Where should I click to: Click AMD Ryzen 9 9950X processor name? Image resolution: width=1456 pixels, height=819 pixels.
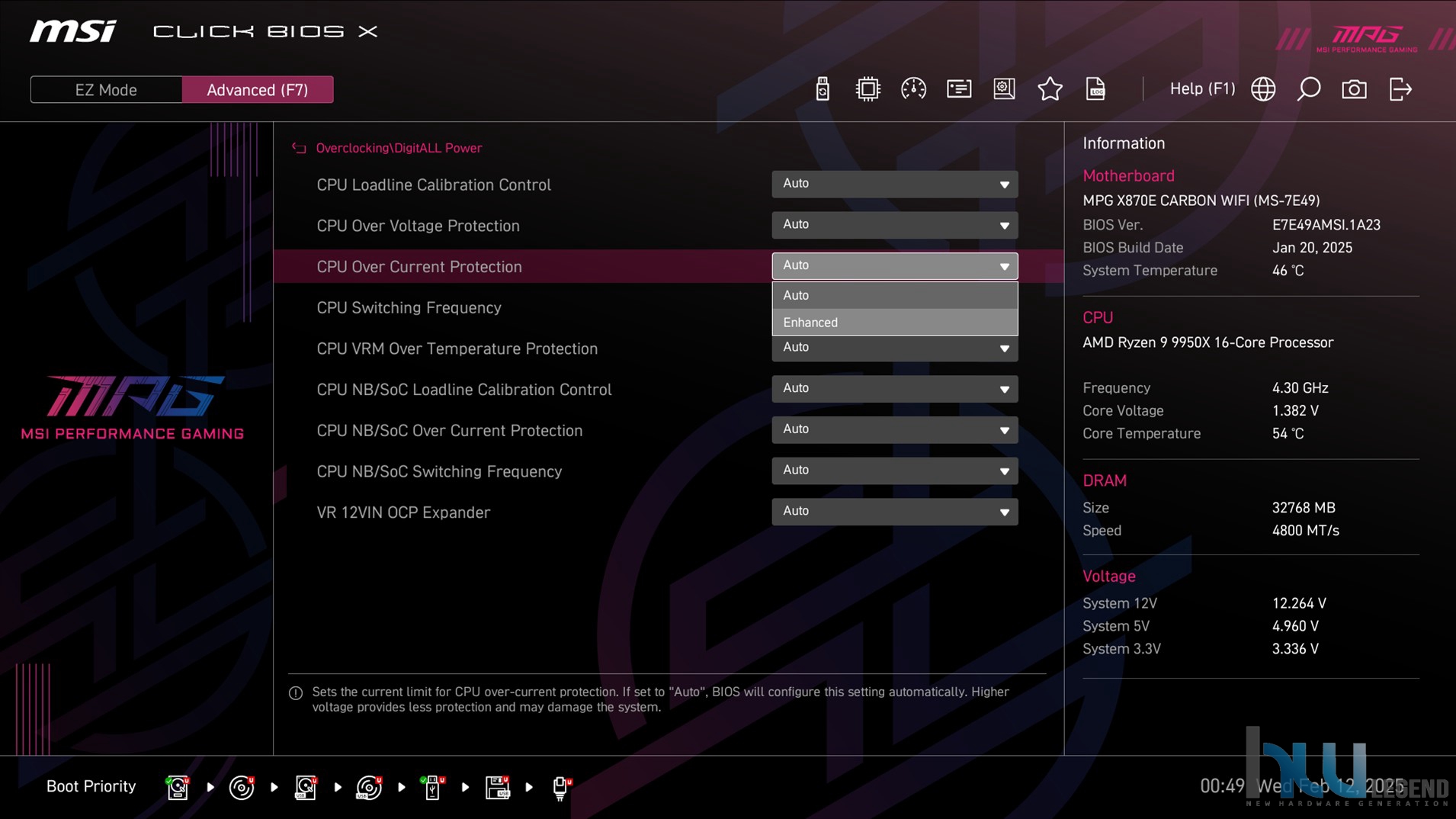point(1207,342)
